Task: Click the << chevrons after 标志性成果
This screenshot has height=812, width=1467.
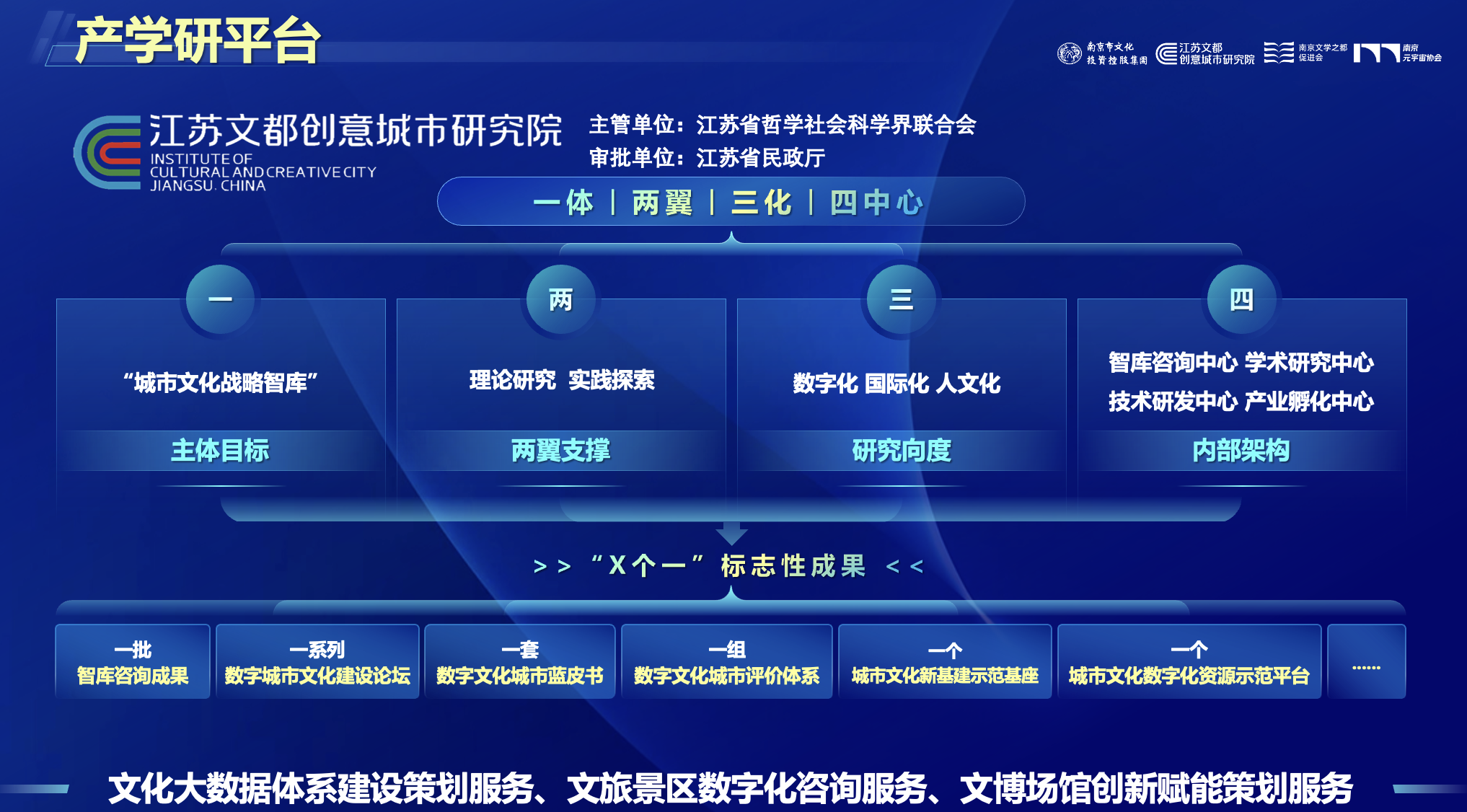Action: (x=904, y=567)
